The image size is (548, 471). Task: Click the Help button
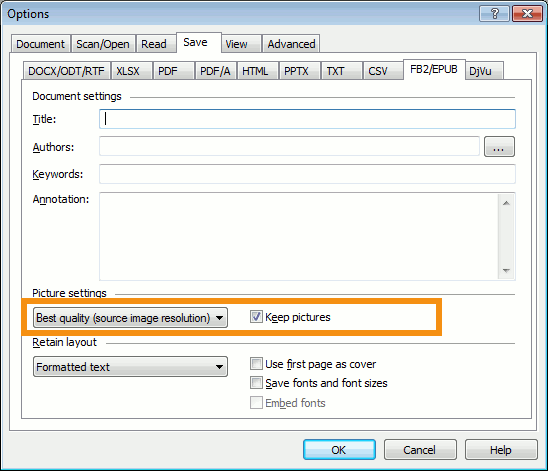(501, 450)
